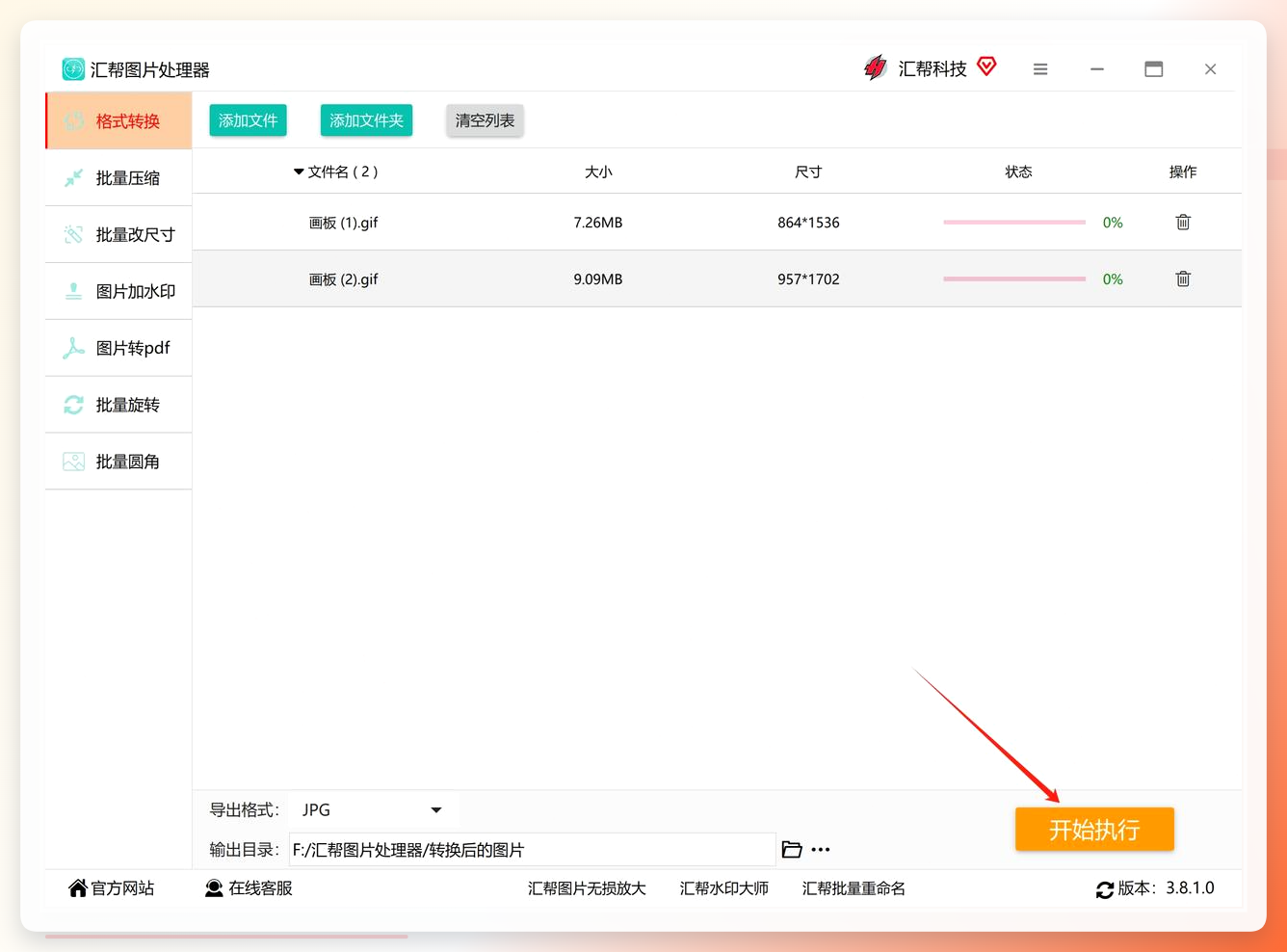This screenshot has width=1287, height=952.
Task: Switch to 批量旋转 tab
Action: tap(118, 405)
